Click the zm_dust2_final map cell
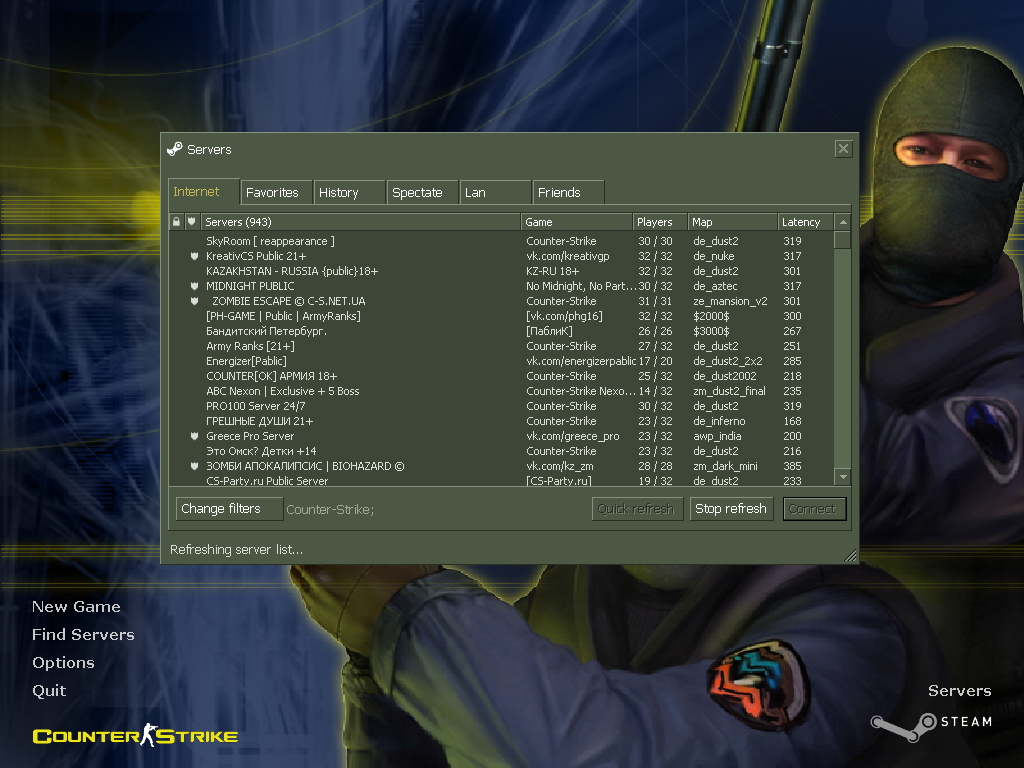Screen dimensions: 1024x768 (729, 391)
